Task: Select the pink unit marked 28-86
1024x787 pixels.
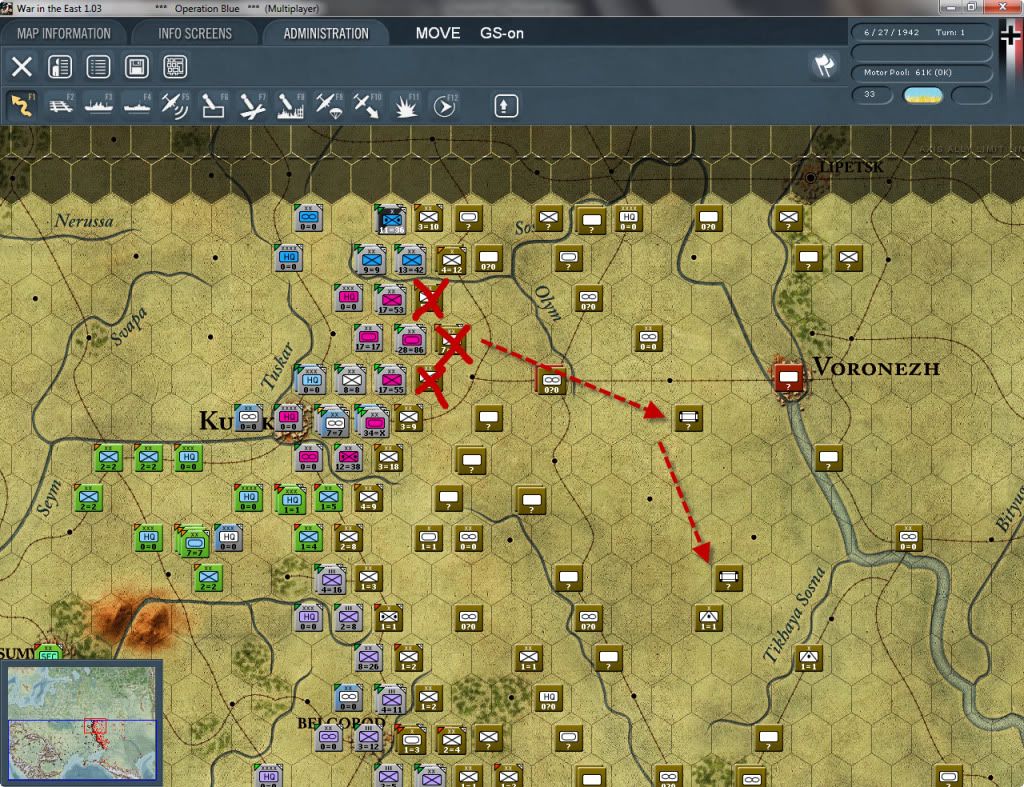Action: [x=411, y=340]
